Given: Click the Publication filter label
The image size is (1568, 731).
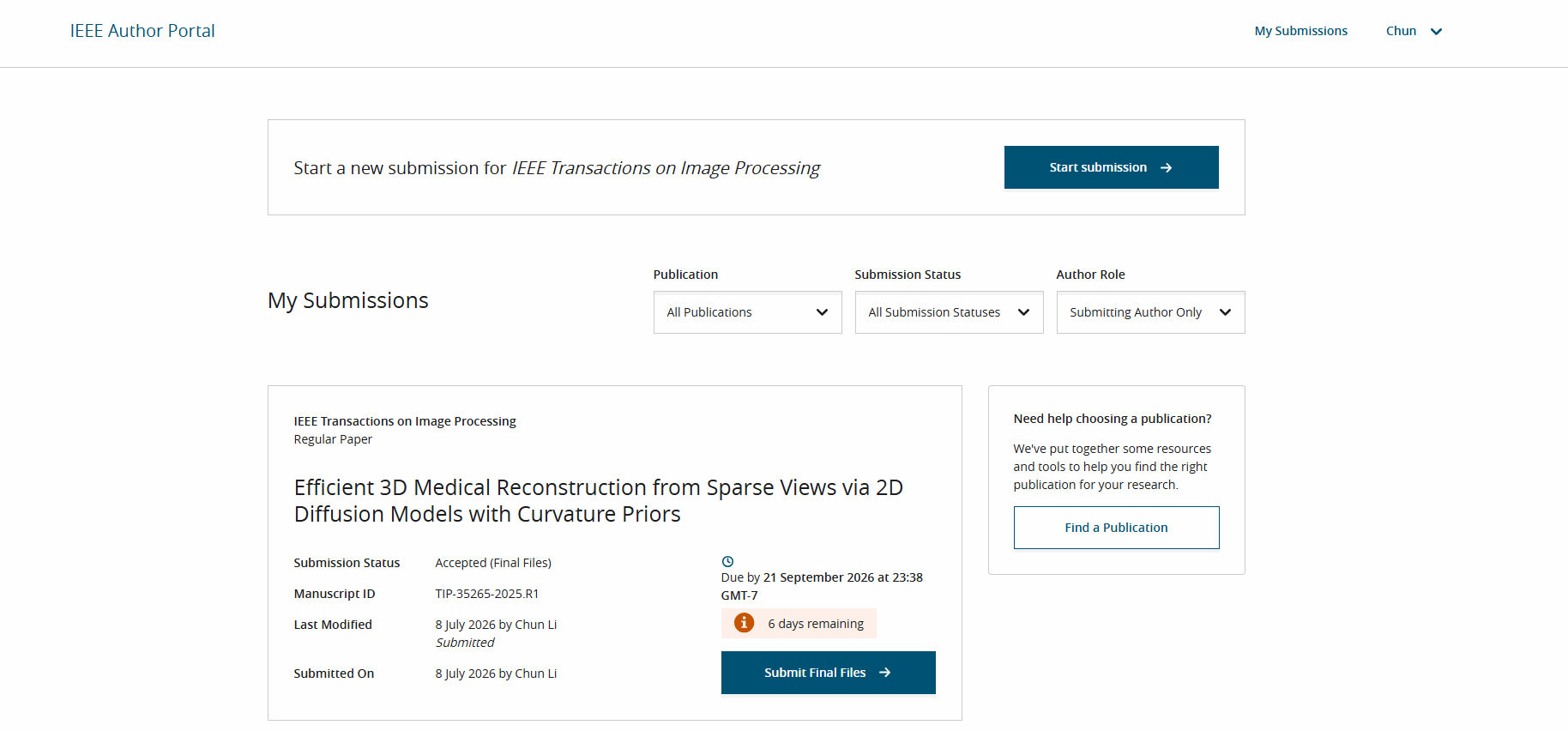Looking at the screenshot, I should point(685,275).
